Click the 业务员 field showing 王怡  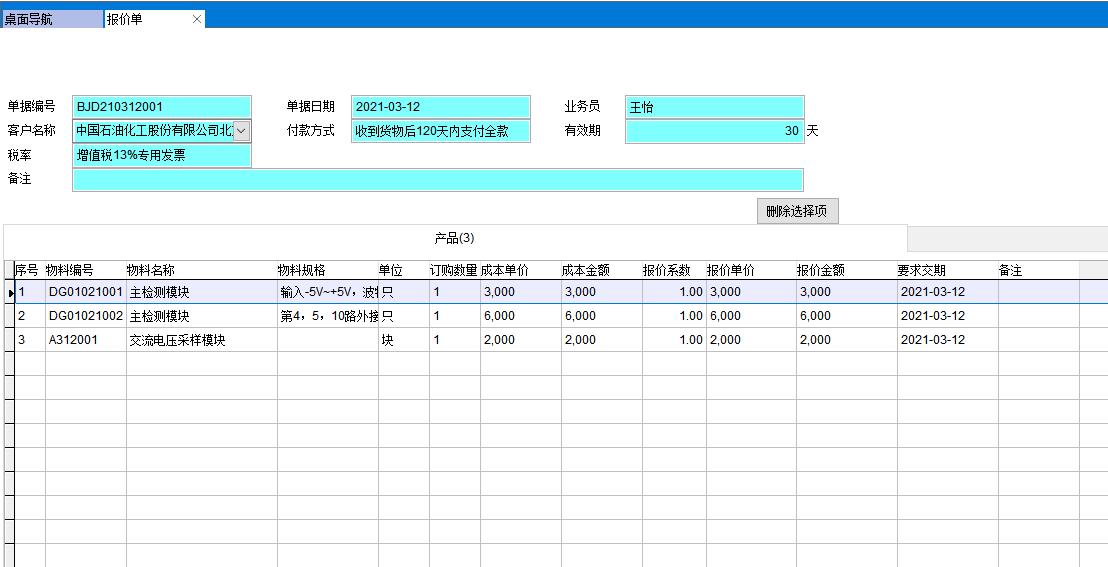714,107
